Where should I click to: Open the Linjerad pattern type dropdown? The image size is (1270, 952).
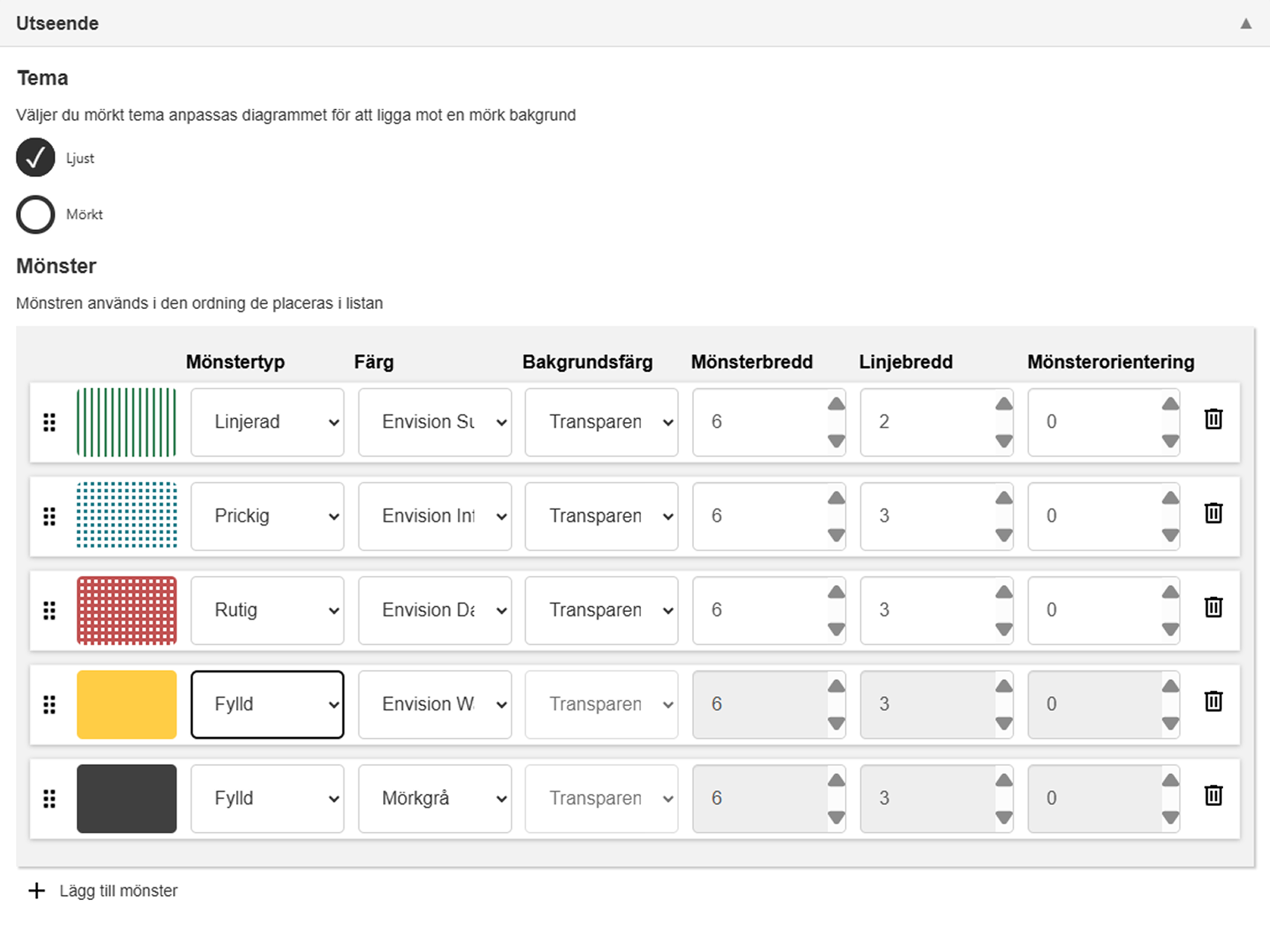(267, 422)
